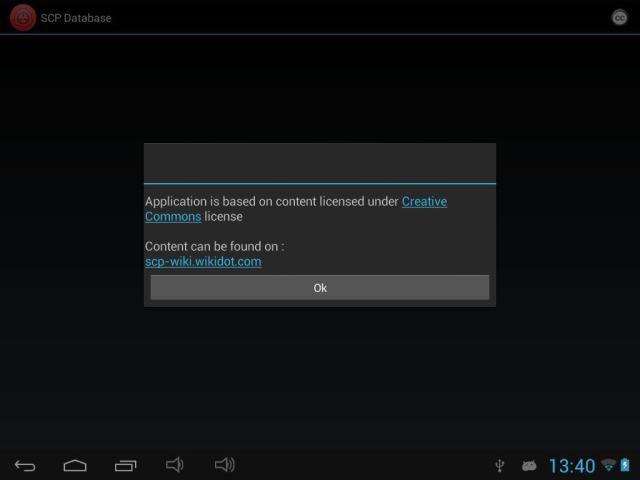Tap the Android debugging notification icon
This screenshot has width=640, height=480.
[x=529, y=466]
